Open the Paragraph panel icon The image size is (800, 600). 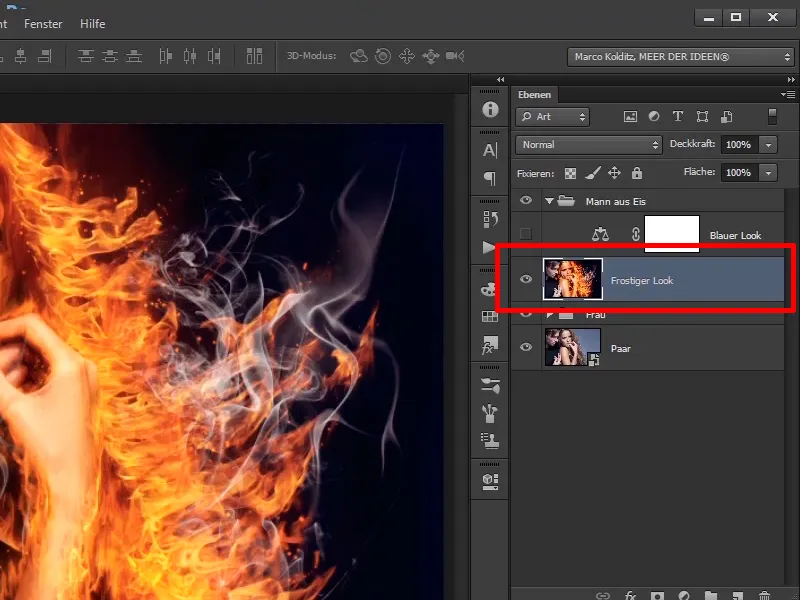coord(490,178)
